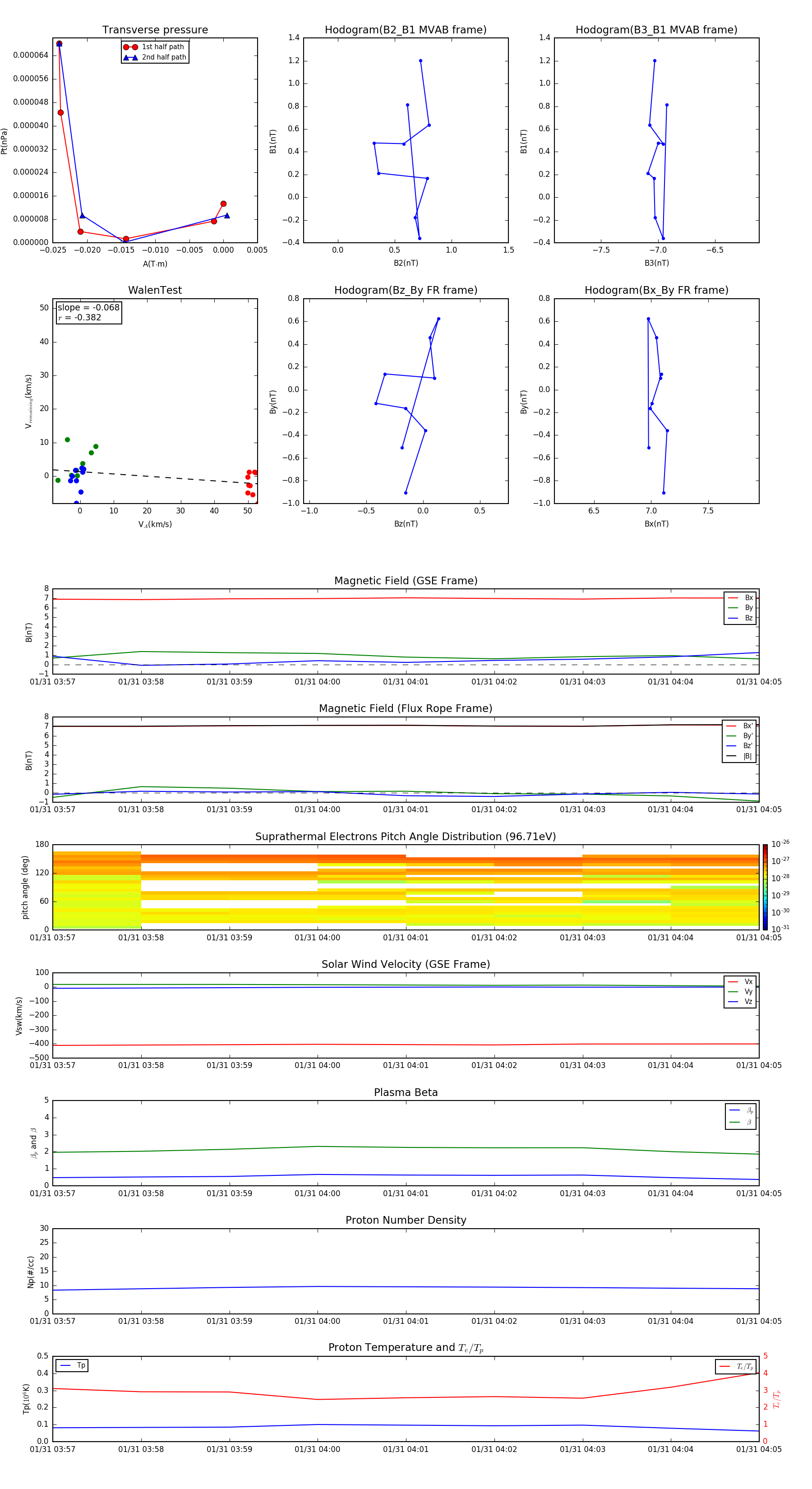Click the 'Hodogram(Bx_By FR frame)' title
The width and height of the screenshot is (812, 1489).
click(656, 290)
